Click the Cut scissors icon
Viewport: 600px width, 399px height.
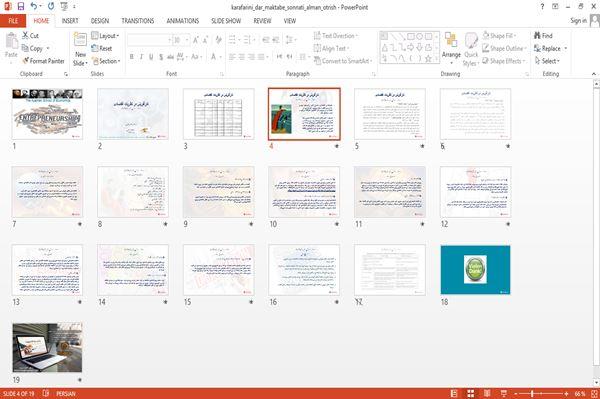[x=26, y=36]
